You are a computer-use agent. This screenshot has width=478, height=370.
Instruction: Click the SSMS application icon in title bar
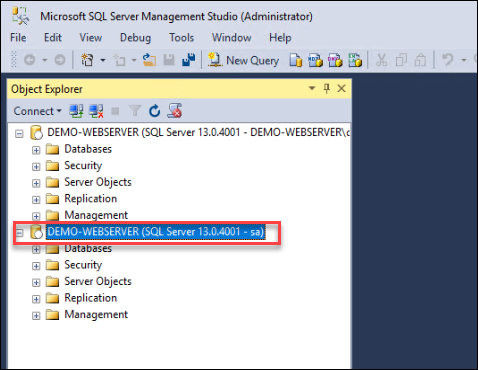point(20,16)
